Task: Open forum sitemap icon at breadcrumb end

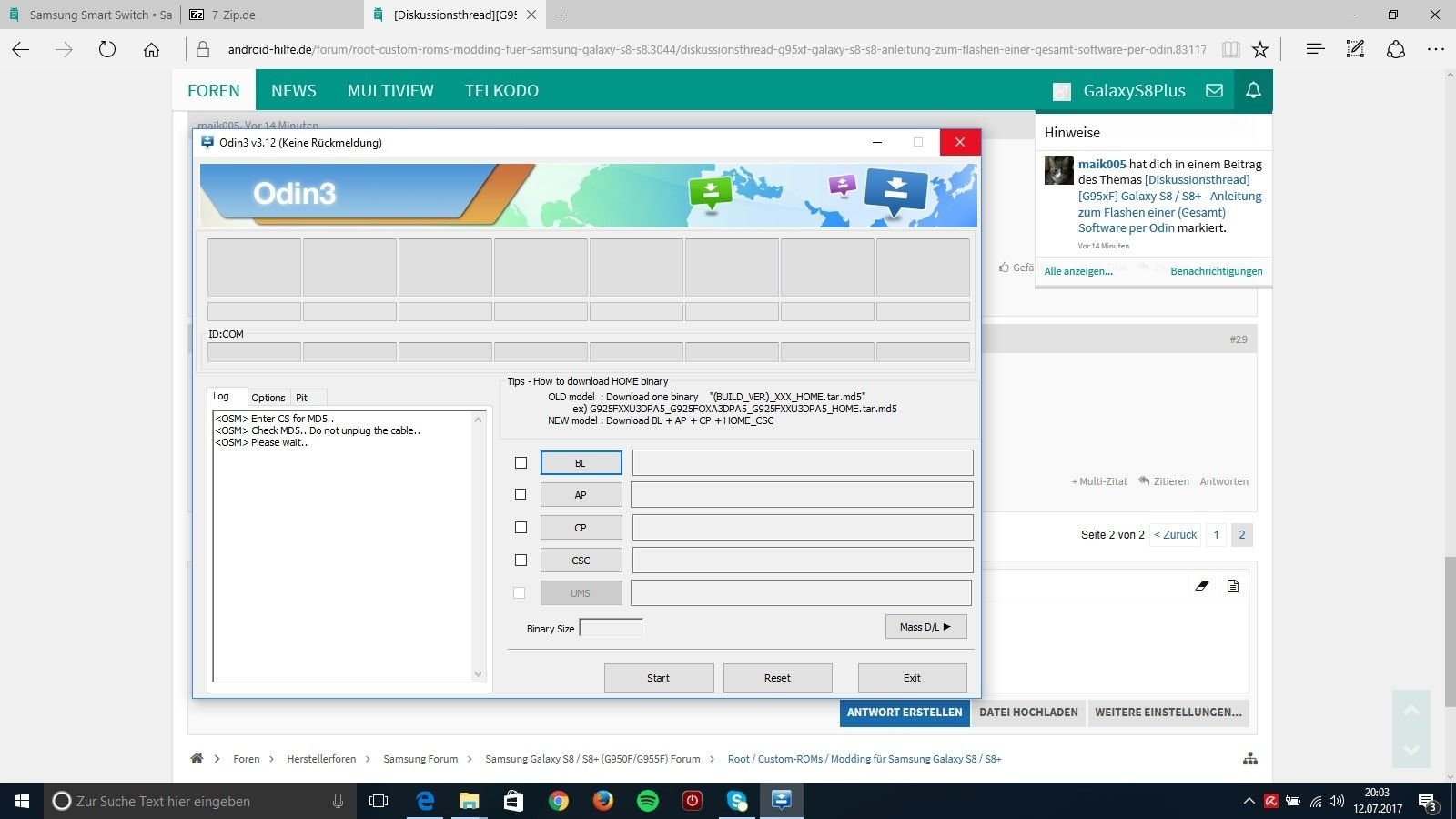Action: pos(1250,758)
